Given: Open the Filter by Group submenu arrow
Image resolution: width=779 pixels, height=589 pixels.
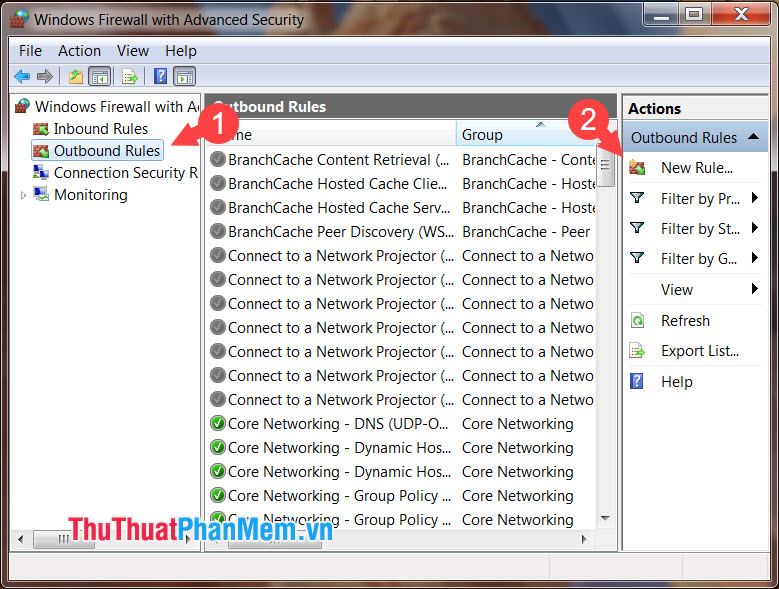Looking at the screenshot, I should pyautogui.click(x=755, y=258).
